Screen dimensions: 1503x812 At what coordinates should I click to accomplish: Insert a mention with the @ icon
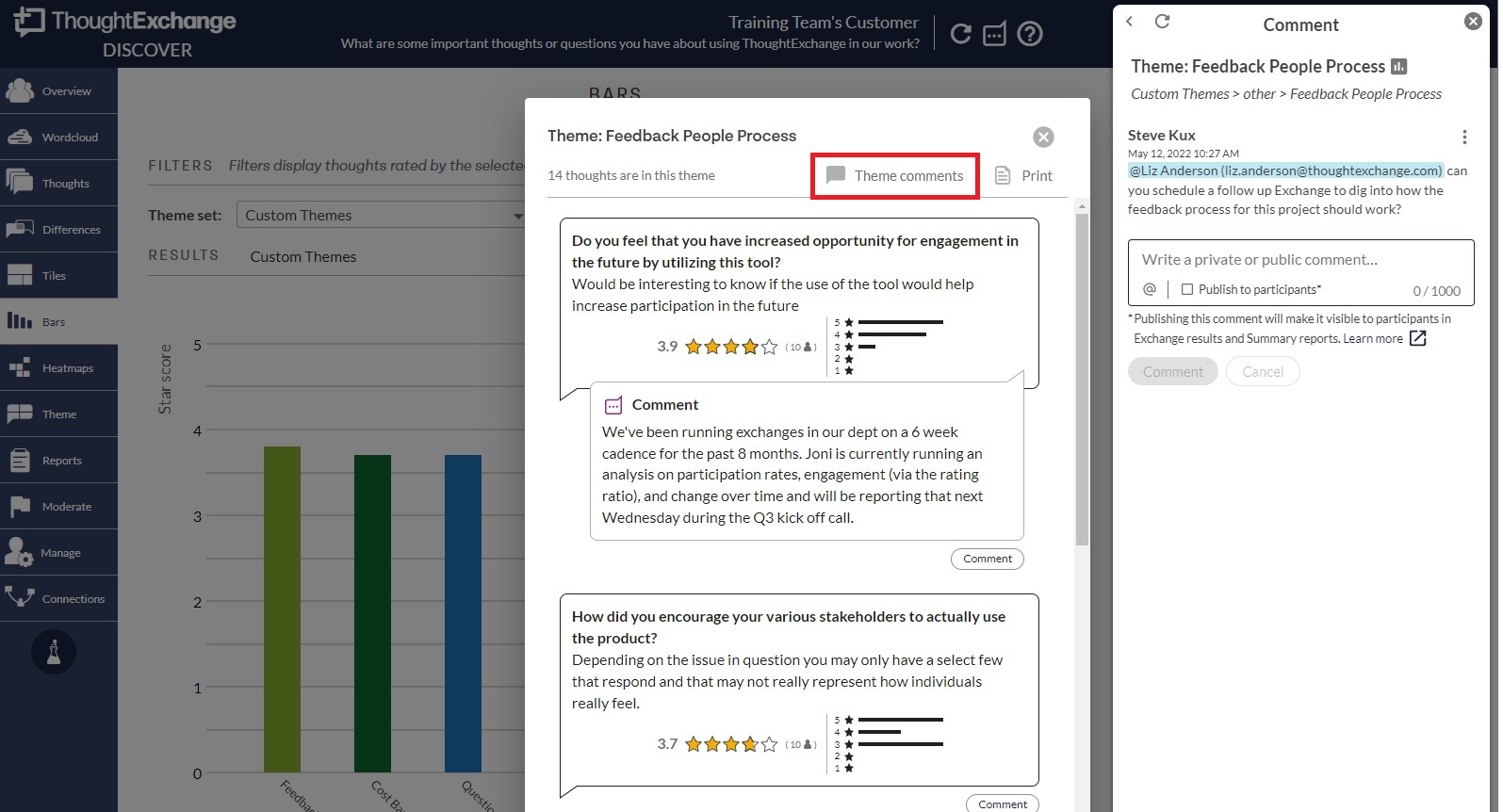tap(1150, 289)
